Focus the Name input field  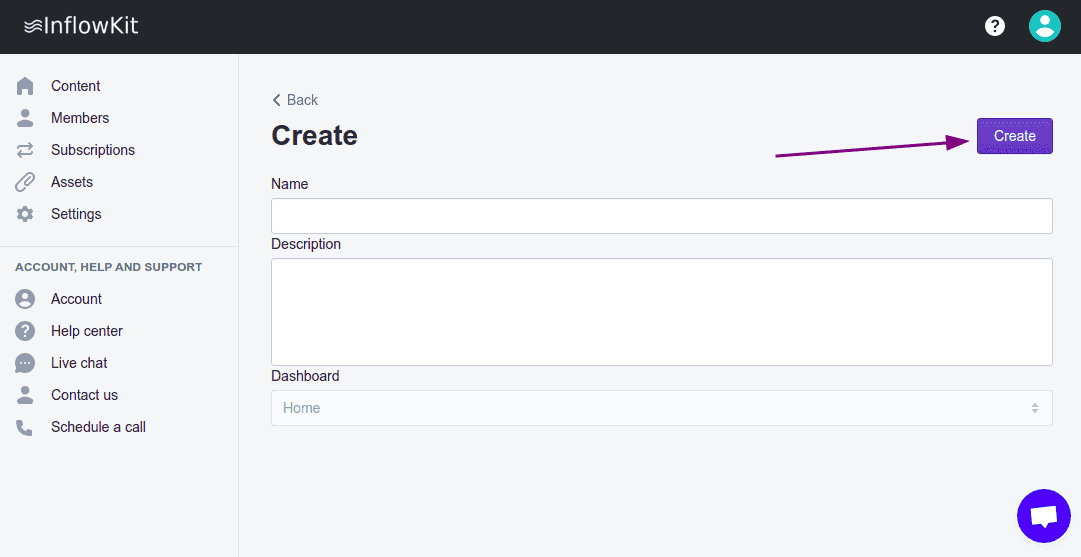click(661, 216)
